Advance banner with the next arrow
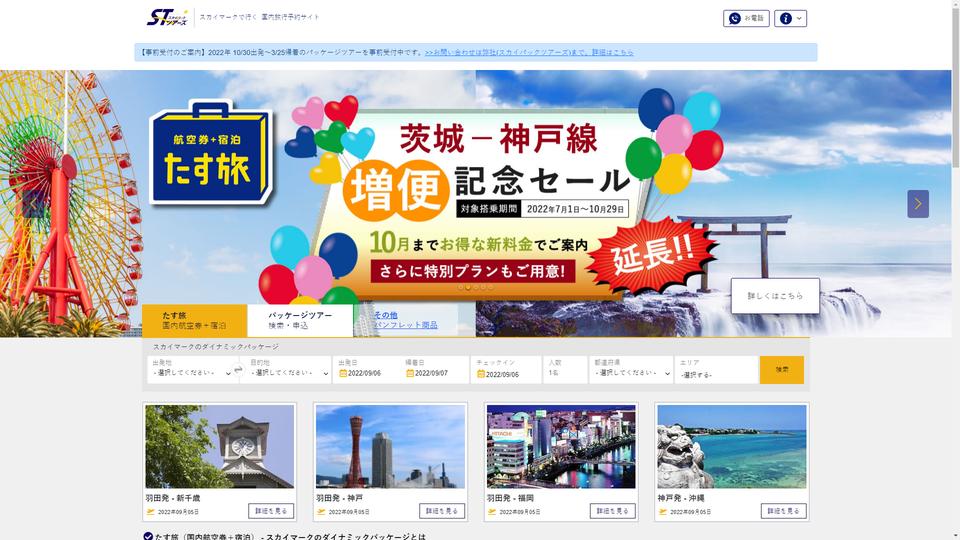 point(918,204)
